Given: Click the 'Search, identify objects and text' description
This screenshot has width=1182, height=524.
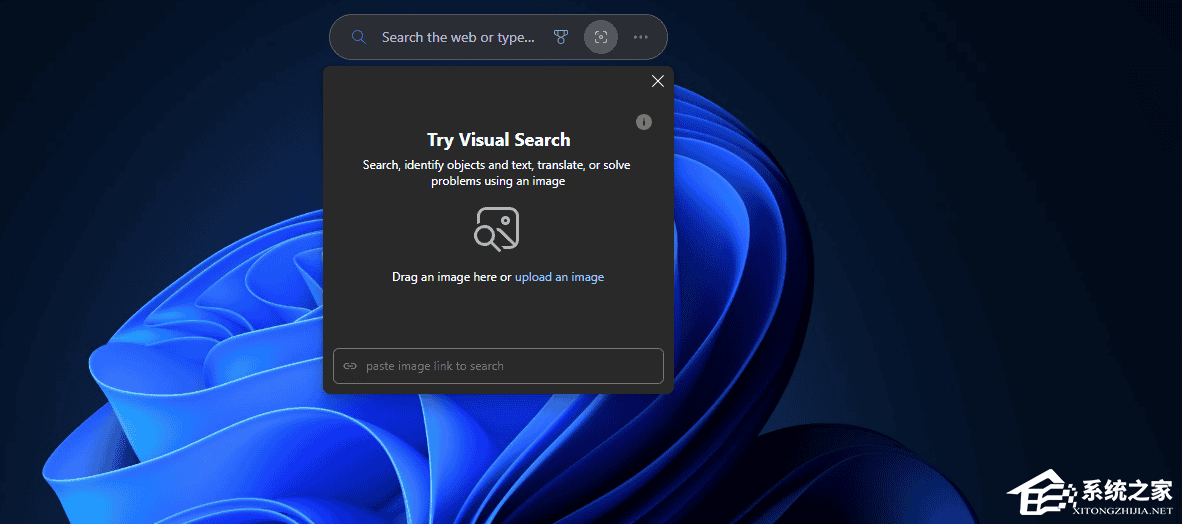Looking at the screenshot, I should [x=497, y=173].
